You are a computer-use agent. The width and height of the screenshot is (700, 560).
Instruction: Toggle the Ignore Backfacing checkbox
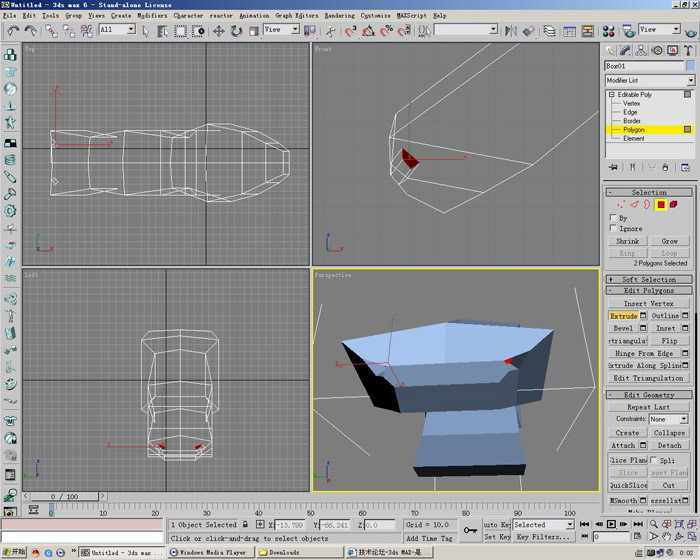[x=612, y=229]
